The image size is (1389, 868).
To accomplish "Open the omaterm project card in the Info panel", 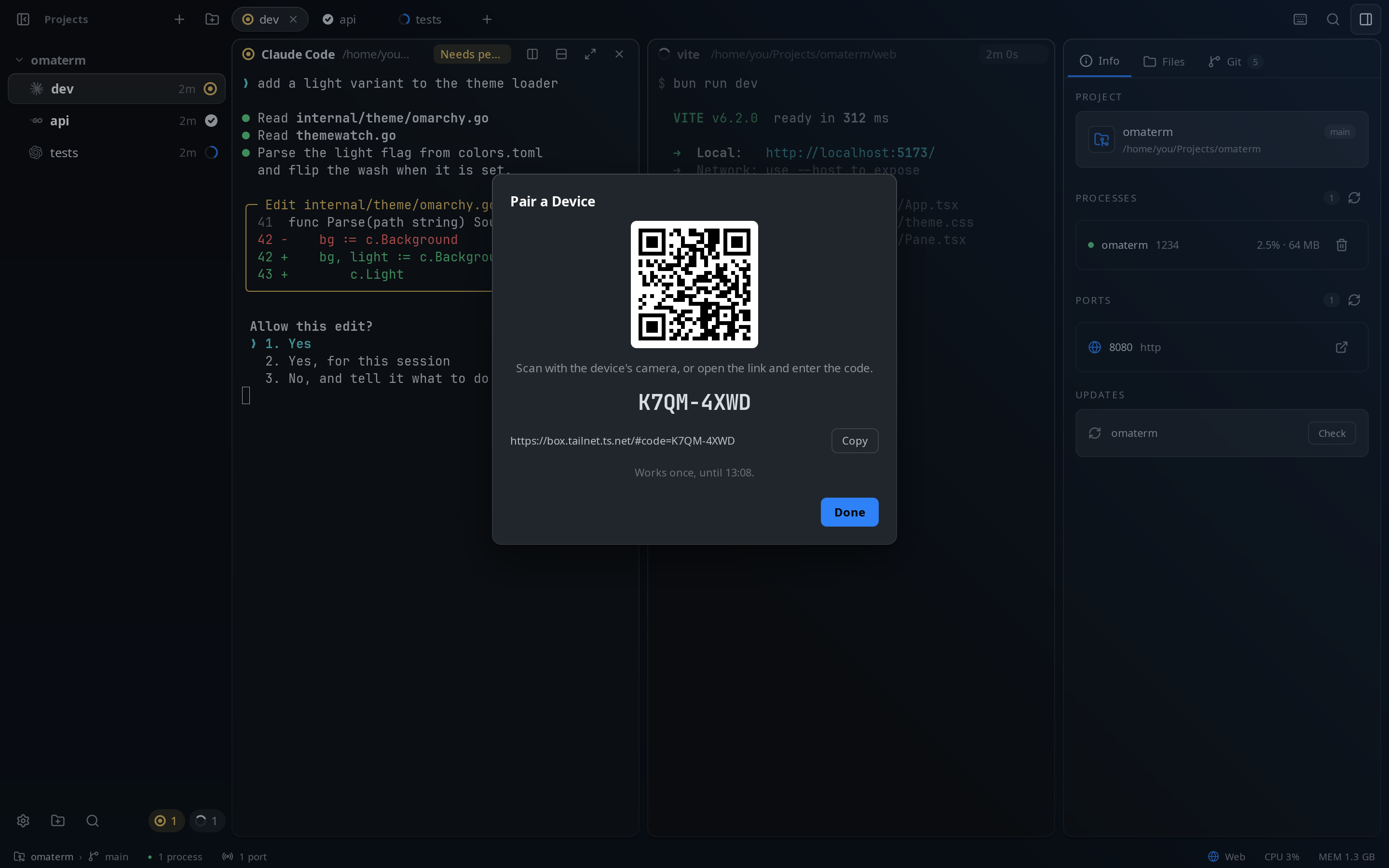I will click(x=1221, y=139).
